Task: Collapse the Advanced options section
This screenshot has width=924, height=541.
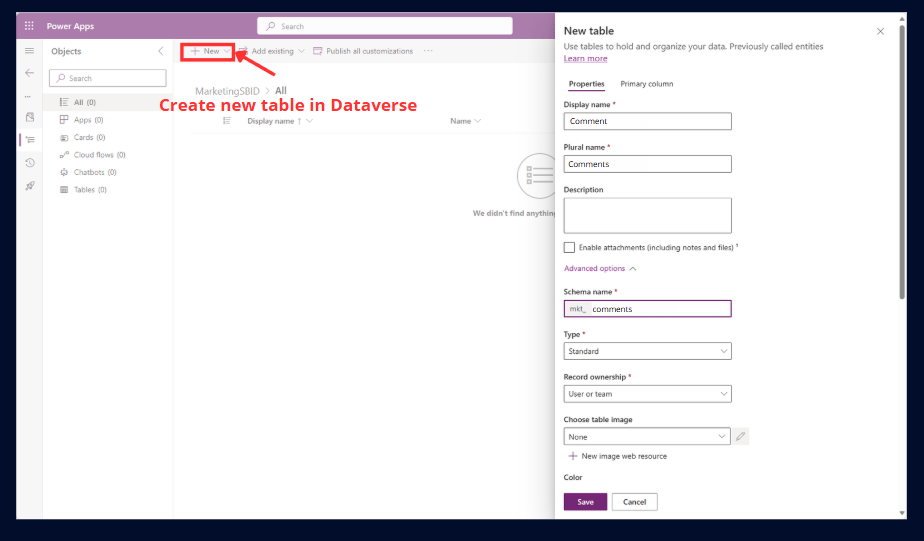Action: coord(600,269)
